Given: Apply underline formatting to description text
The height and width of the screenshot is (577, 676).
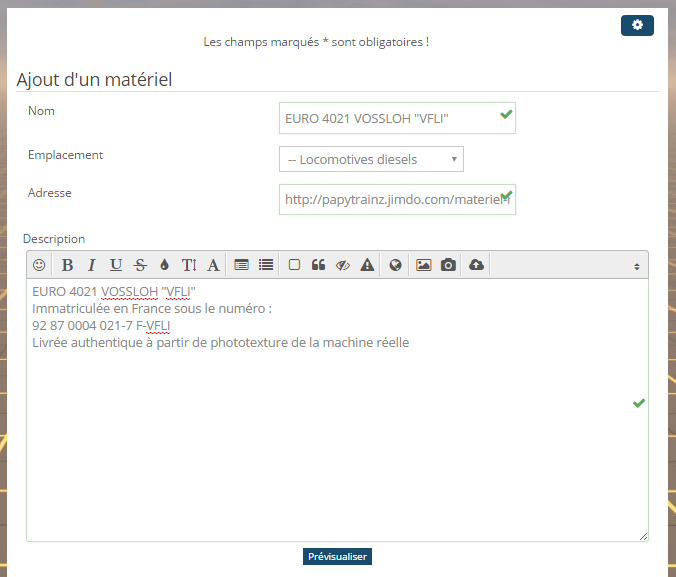Looking at the screenshot, I should tap(116, 265).
